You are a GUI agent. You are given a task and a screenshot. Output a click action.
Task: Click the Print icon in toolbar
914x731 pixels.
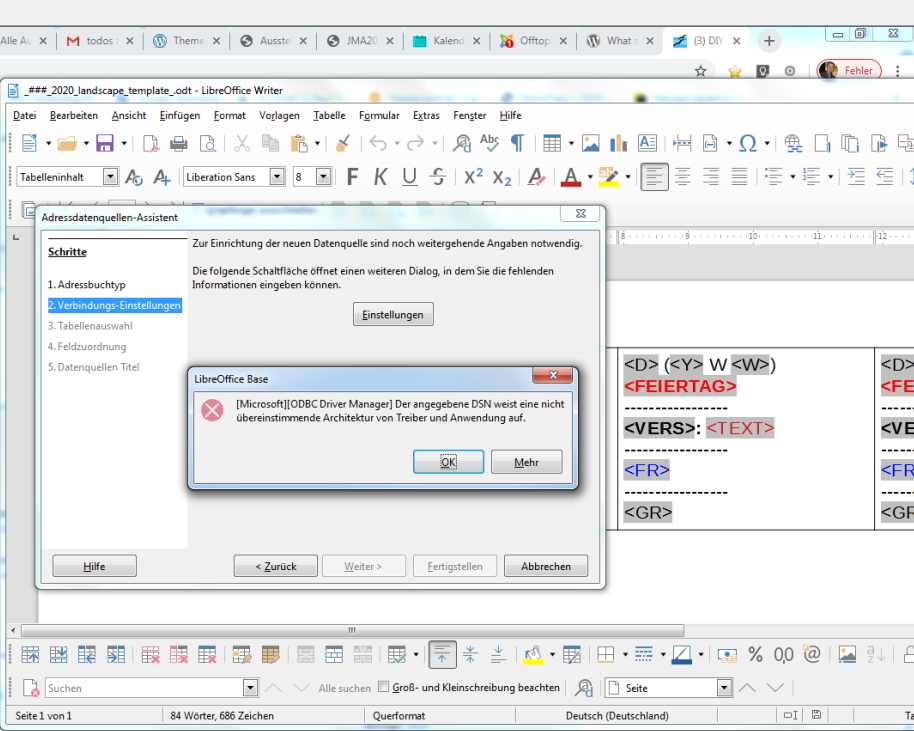click(x=178, y=143)
